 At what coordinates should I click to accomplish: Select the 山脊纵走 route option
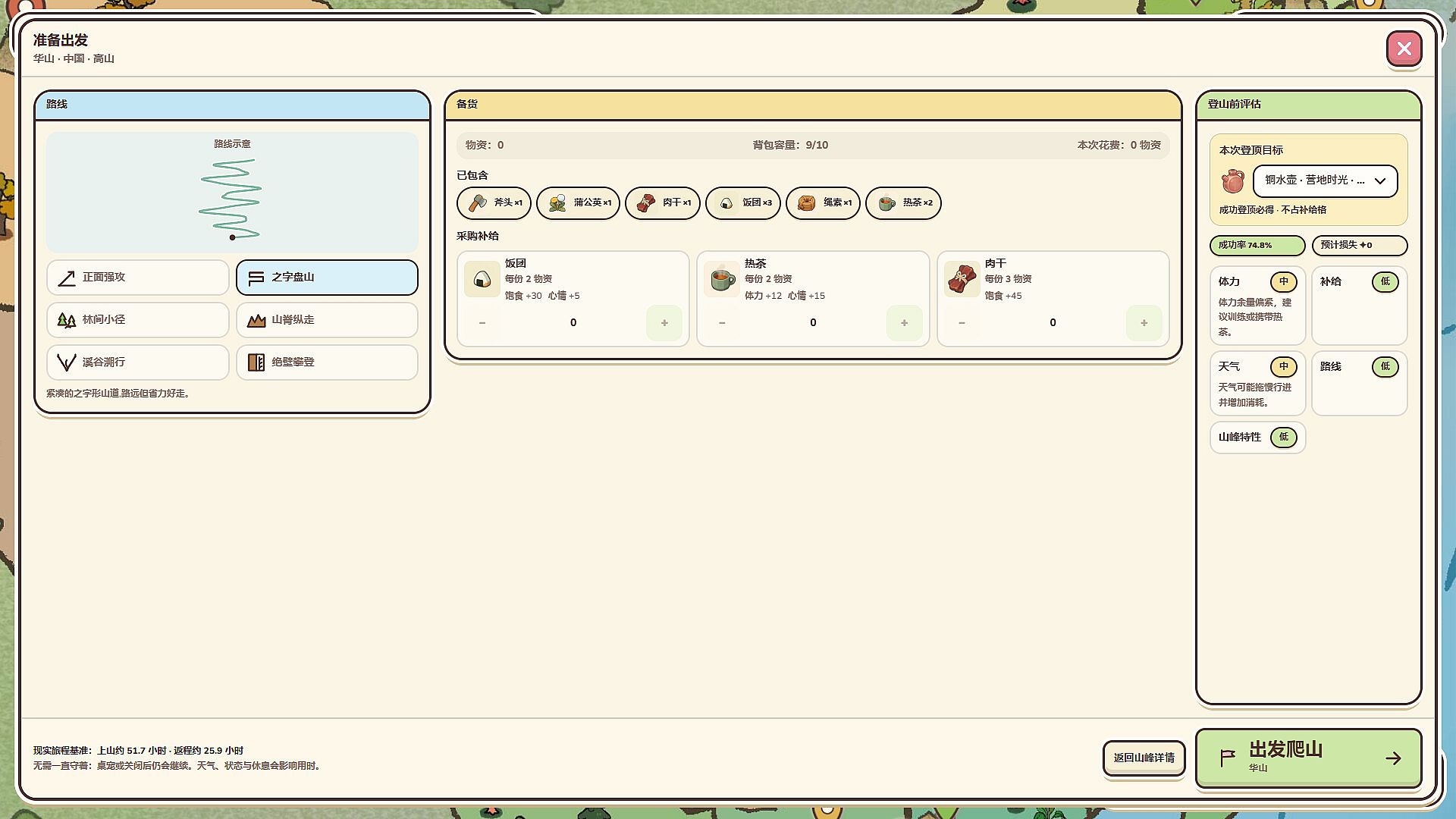click(x=327, y=320)
